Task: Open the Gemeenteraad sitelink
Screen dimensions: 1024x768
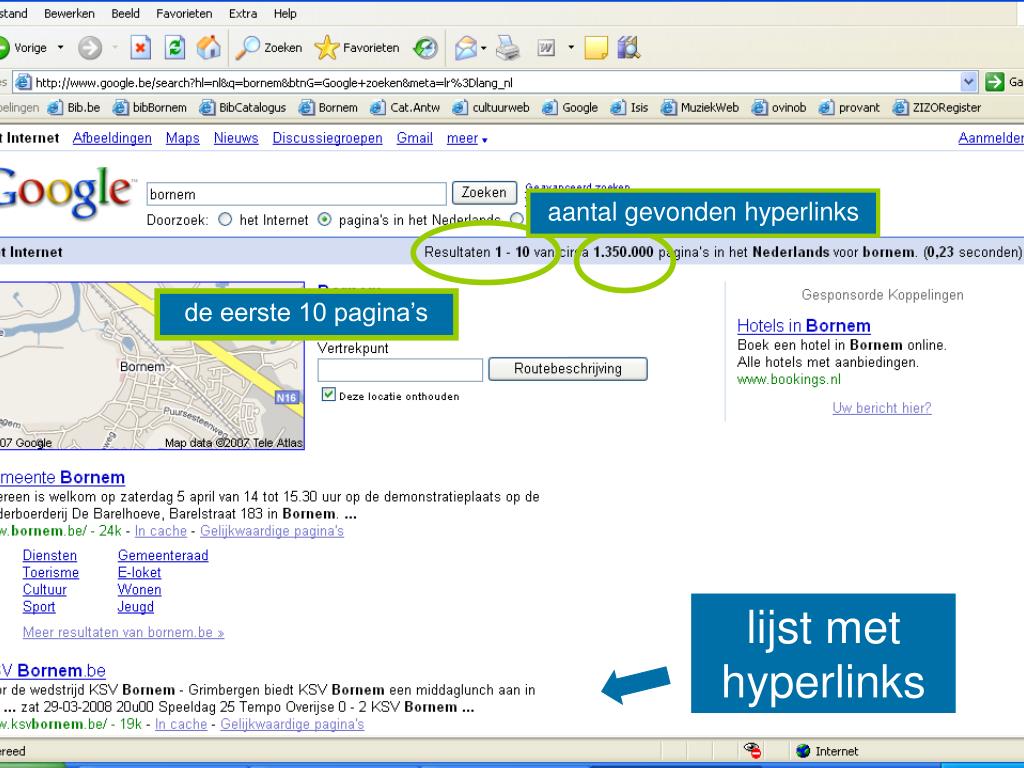Action: coord(163,555)
